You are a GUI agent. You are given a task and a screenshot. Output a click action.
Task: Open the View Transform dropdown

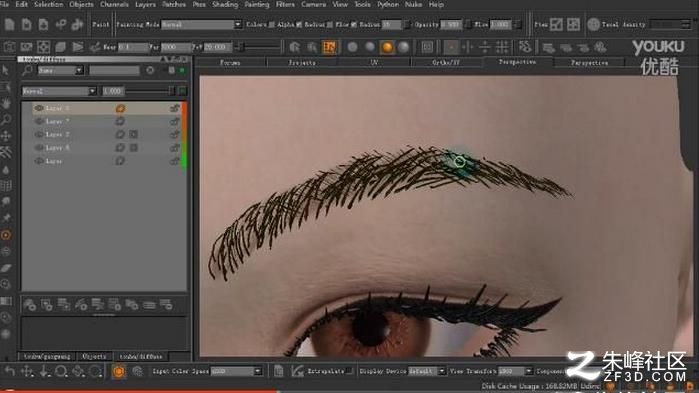[x=515, y=371]
